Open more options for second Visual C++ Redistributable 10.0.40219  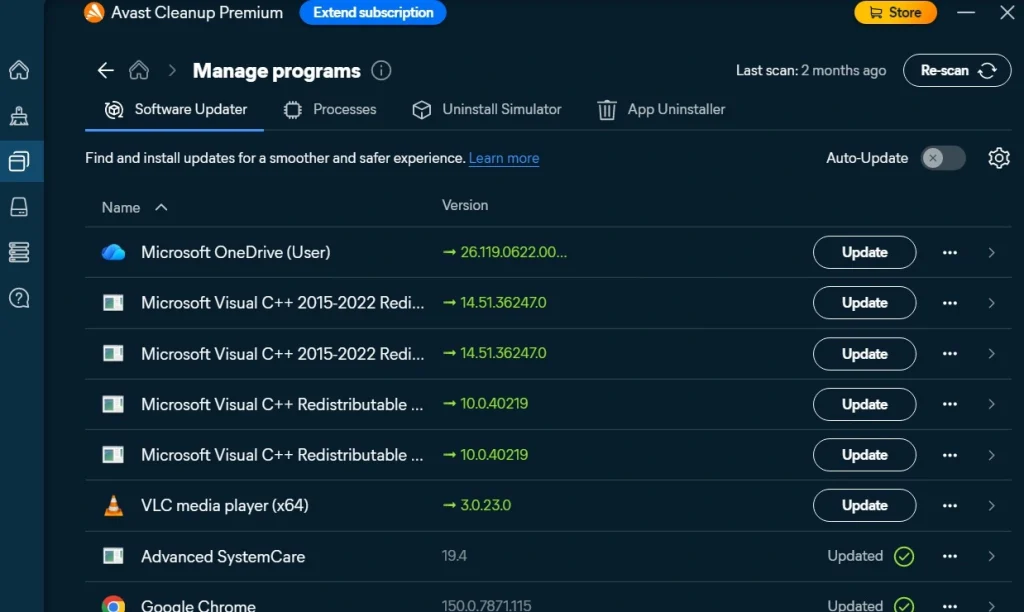point(950,455)
